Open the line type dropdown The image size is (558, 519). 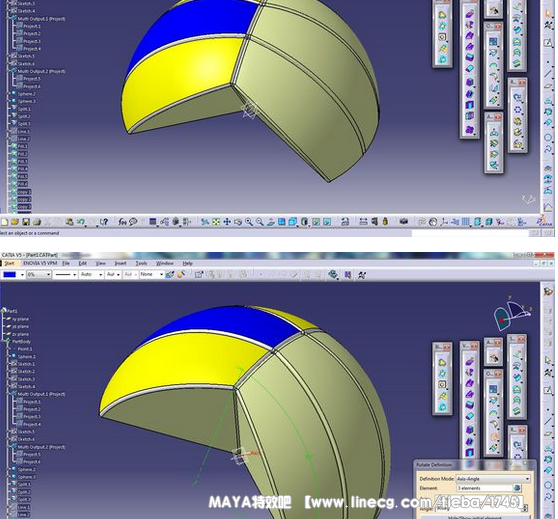(x=65, y=274)
